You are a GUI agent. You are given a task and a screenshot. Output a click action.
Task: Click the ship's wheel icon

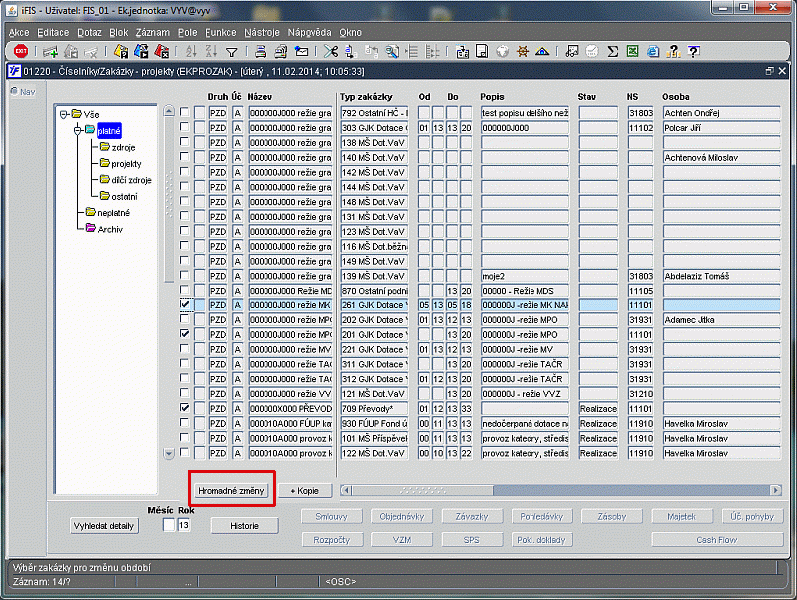click(x=523, y=51)
